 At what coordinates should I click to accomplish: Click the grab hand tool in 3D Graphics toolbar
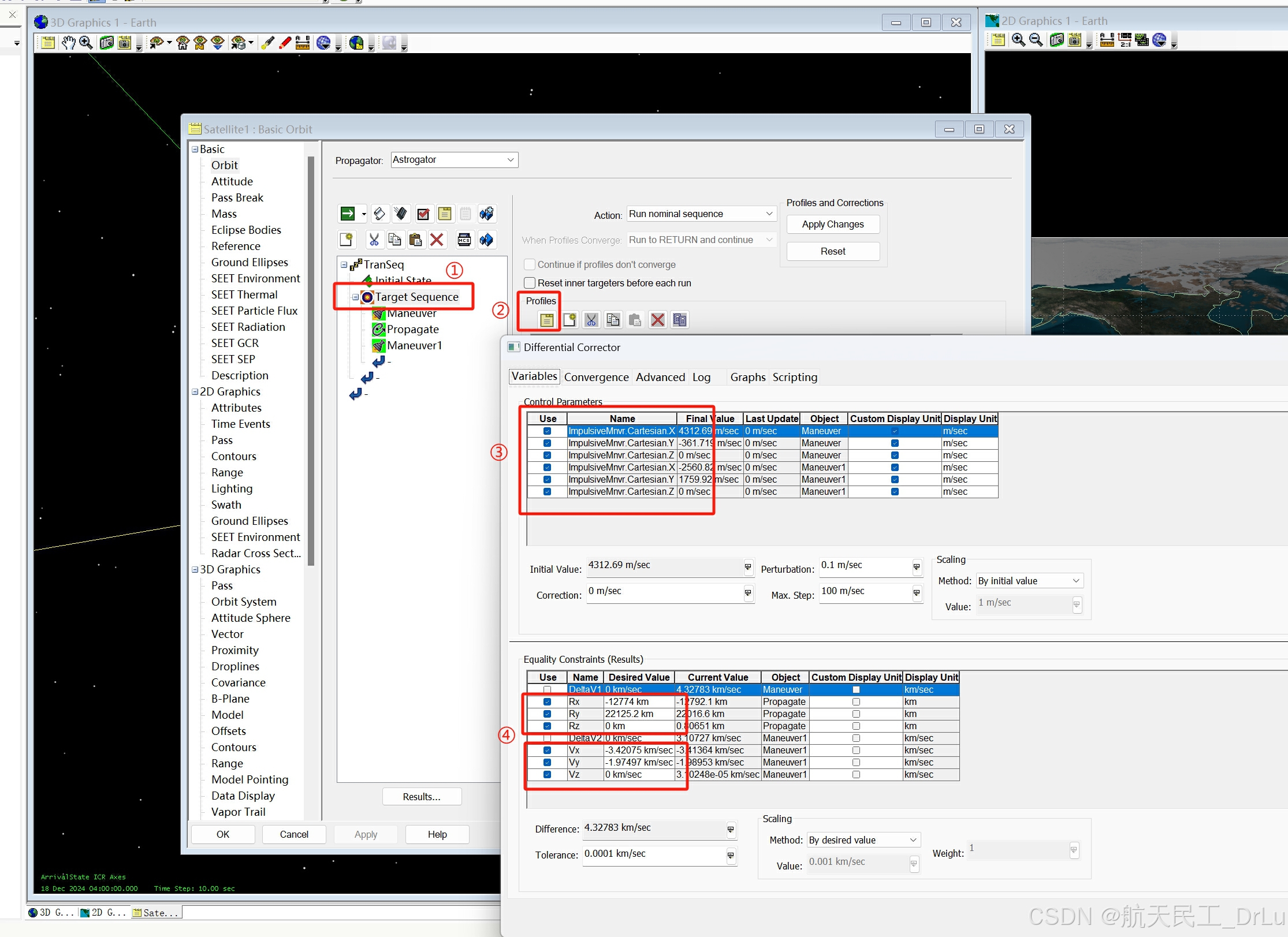tap(68, 43)
